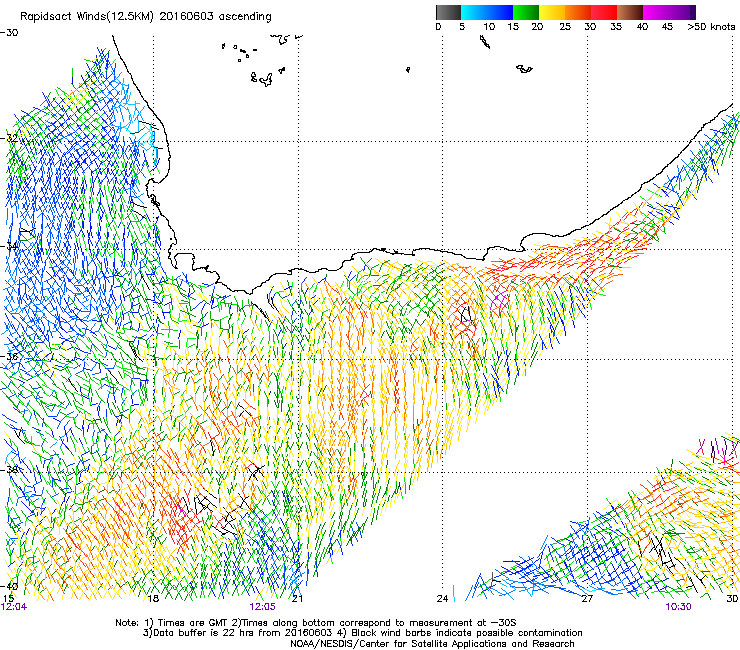740x650 pixels.
Task: Click the yellow 20-25 knots legend swatch
Action: click(x=552, y=12)
